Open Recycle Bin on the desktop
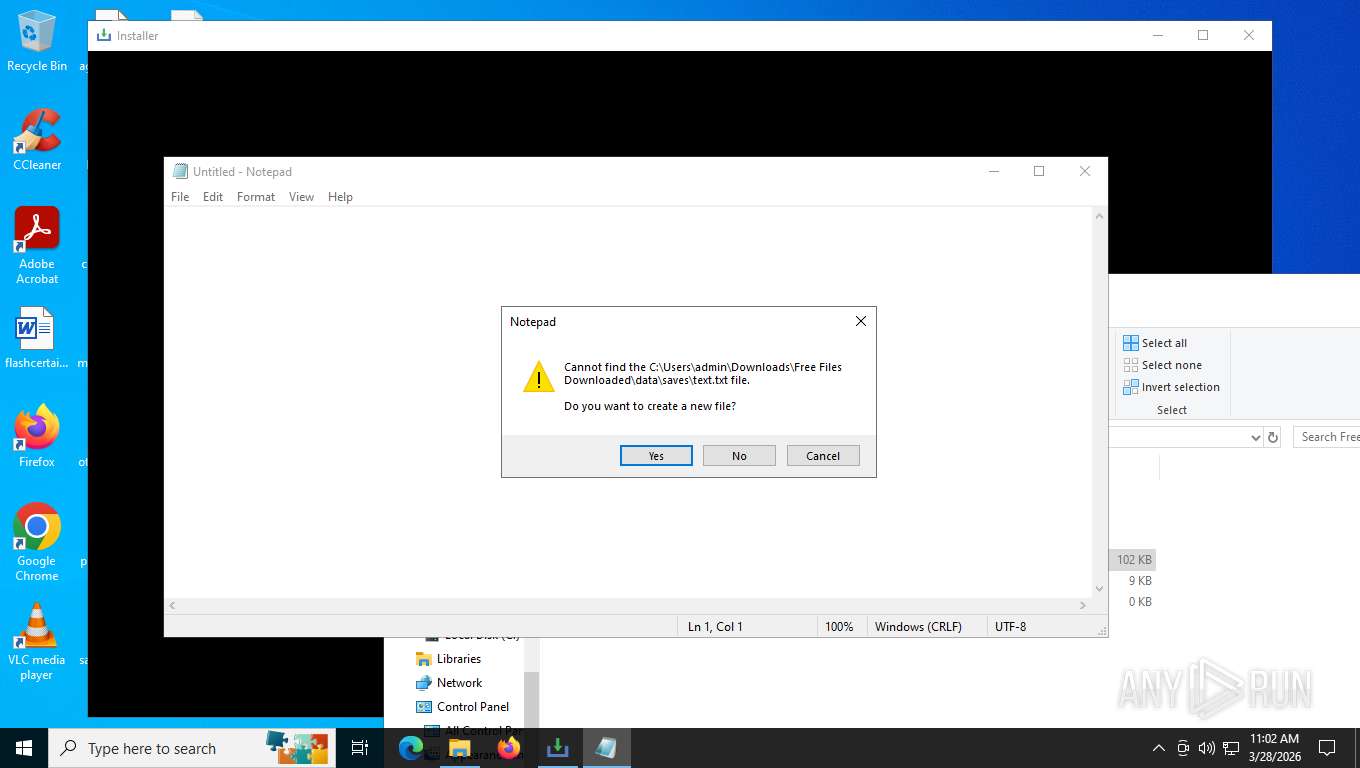 [x=37, y=42]
